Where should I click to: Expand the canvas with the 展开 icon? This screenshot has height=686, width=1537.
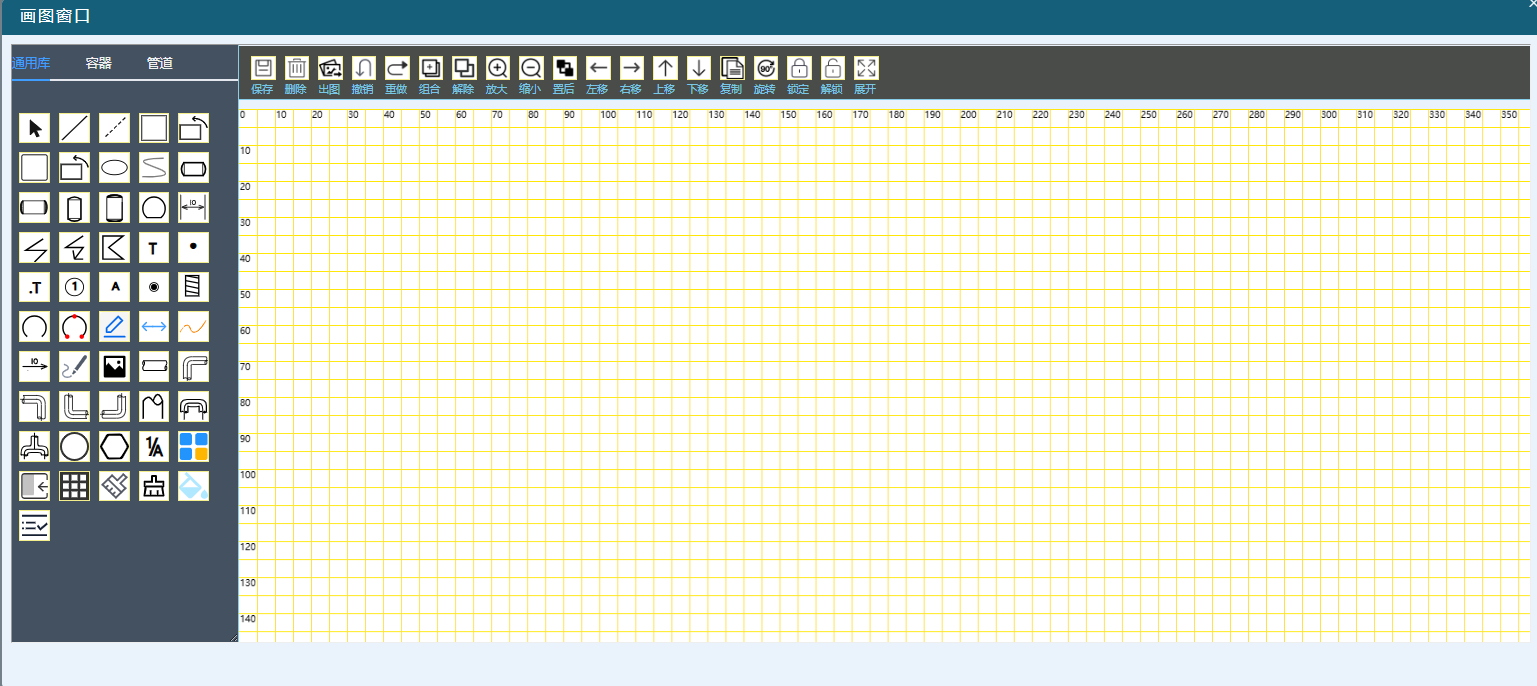pyautogui.click(x=866, y=68)
